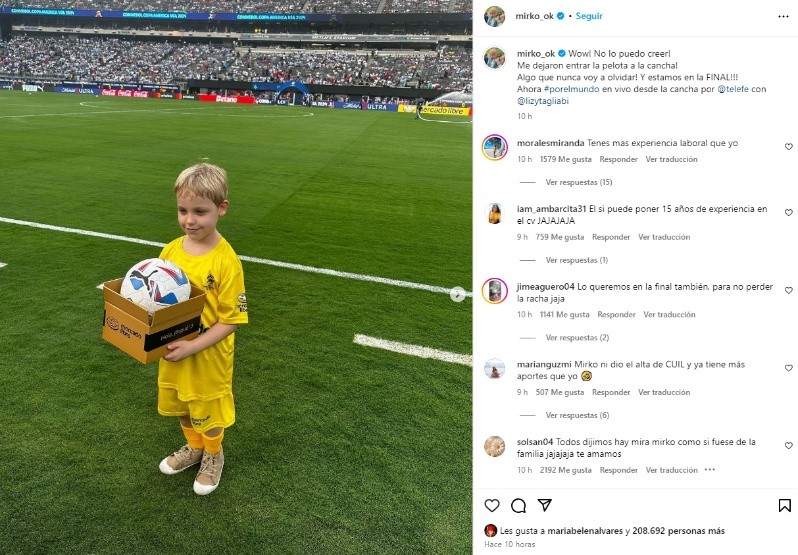Open moralesmiranda's profile avatar

pyautogui.click(x=495, y=148)
